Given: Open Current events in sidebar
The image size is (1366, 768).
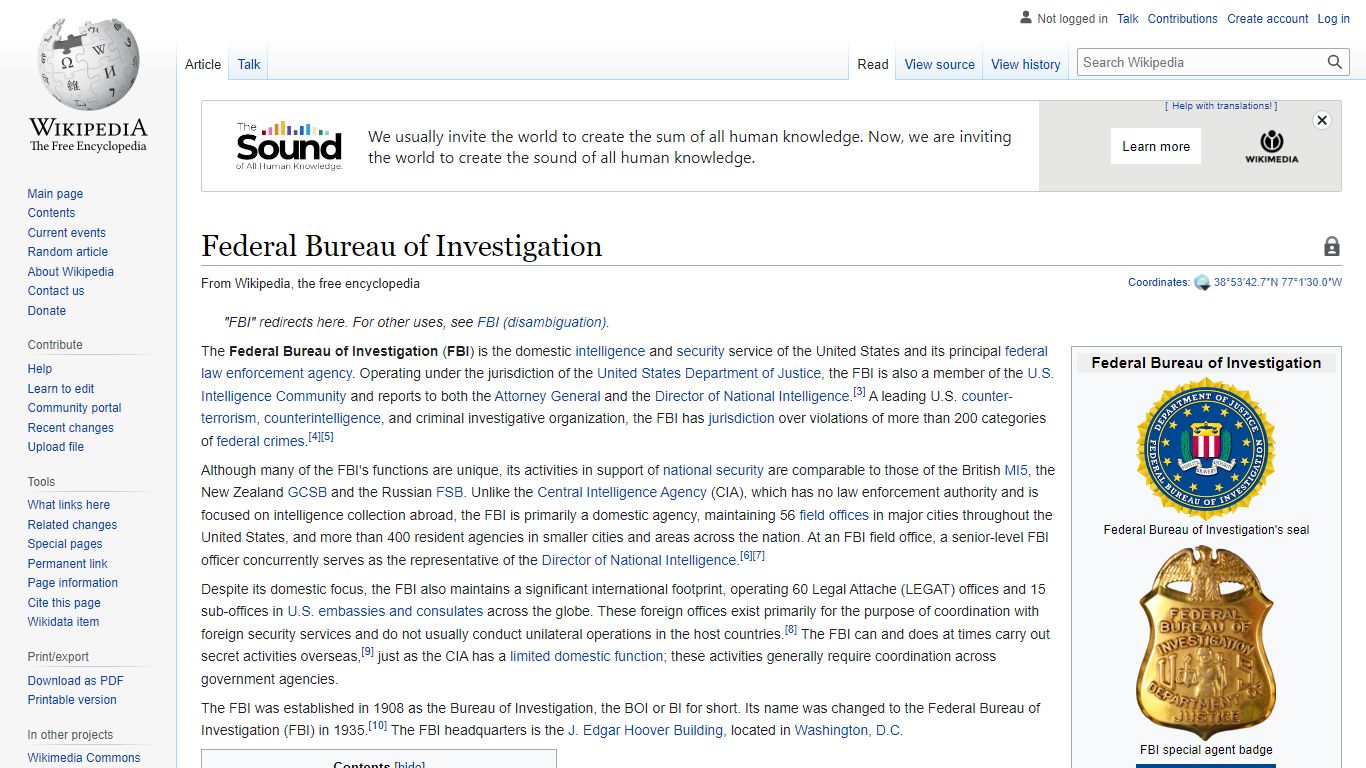Looking at the screenshot, I should [66, 233].
